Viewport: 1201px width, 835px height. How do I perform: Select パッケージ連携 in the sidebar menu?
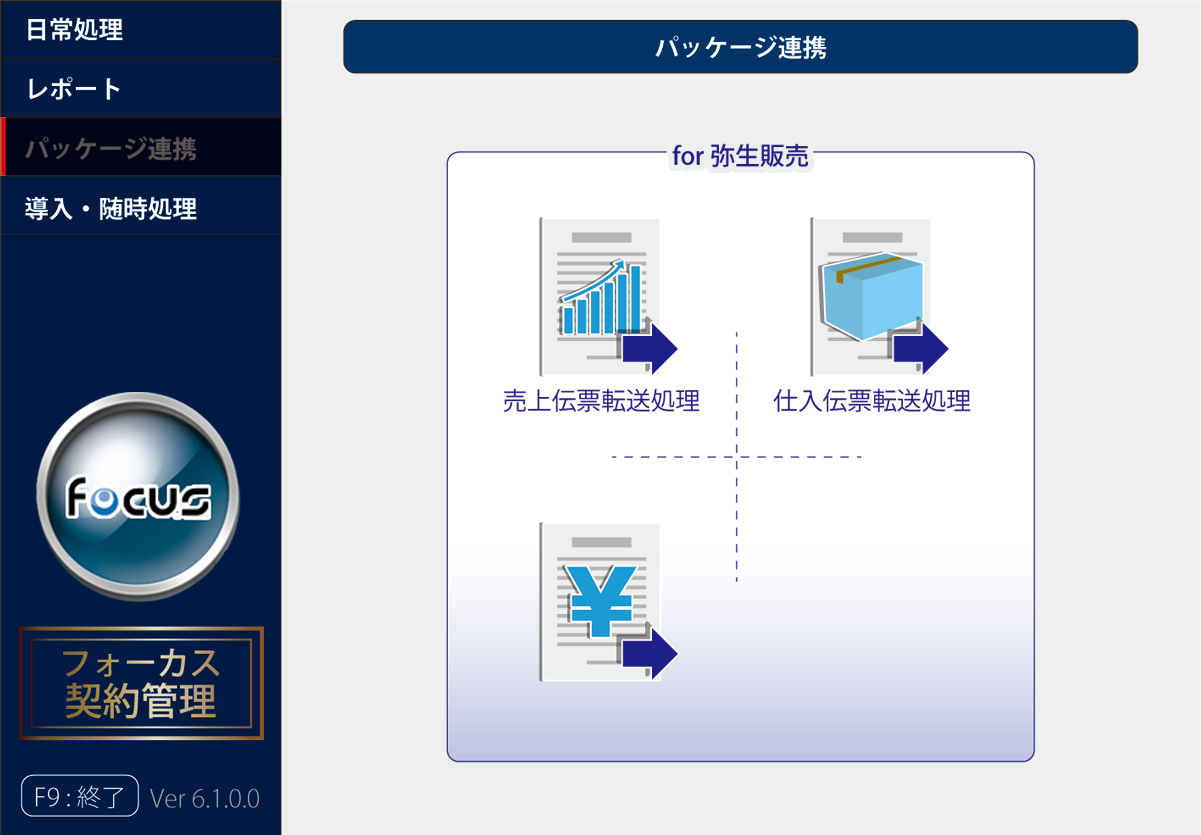[141, 148]
